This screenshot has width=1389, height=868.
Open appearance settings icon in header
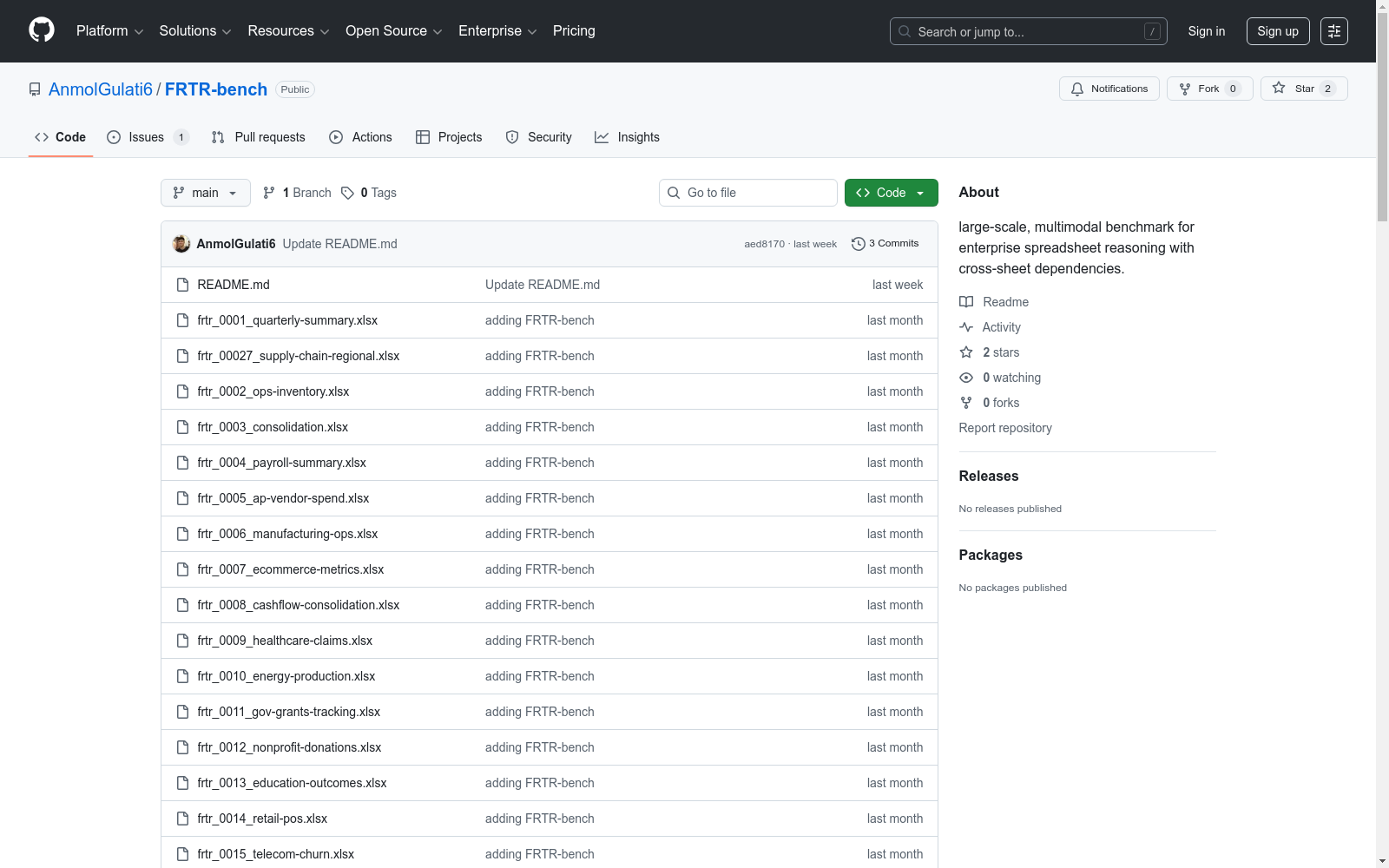pyautogui.click(x=1334, y=31)
